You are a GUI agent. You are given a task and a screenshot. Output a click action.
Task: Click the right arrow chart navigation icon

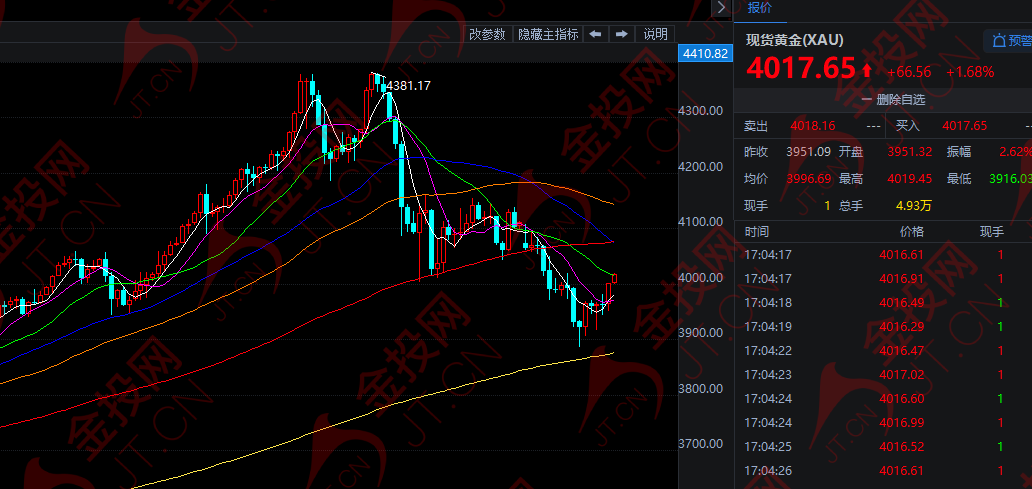point(621,34)
